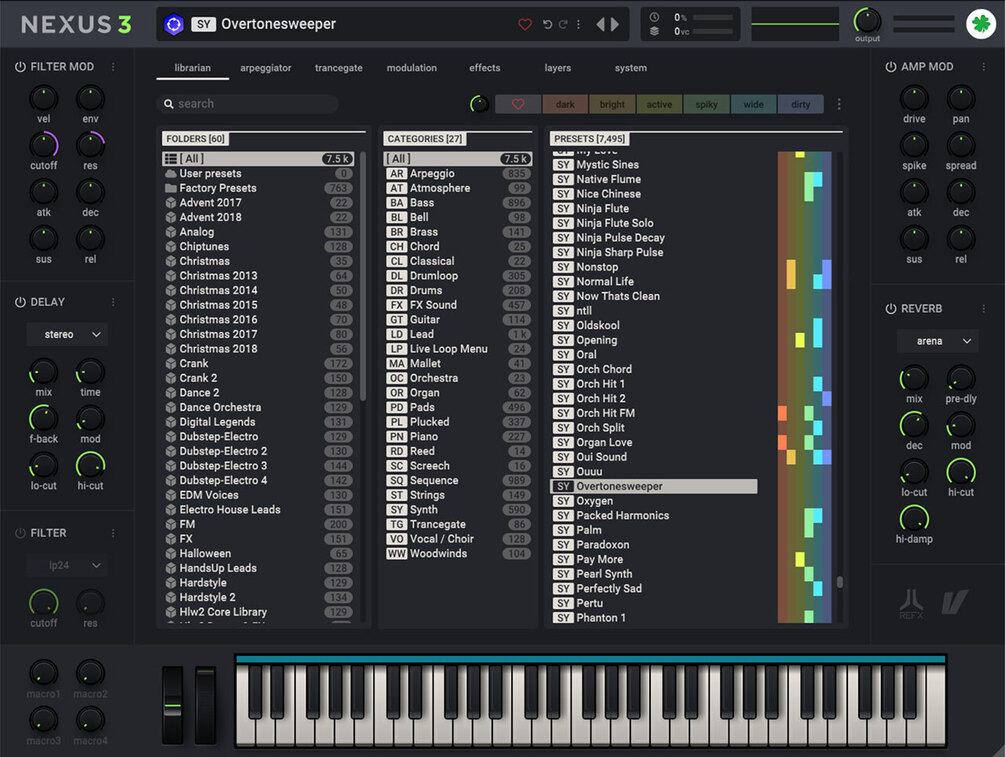Switch to the arpeggiator tab

coord(265,68)
